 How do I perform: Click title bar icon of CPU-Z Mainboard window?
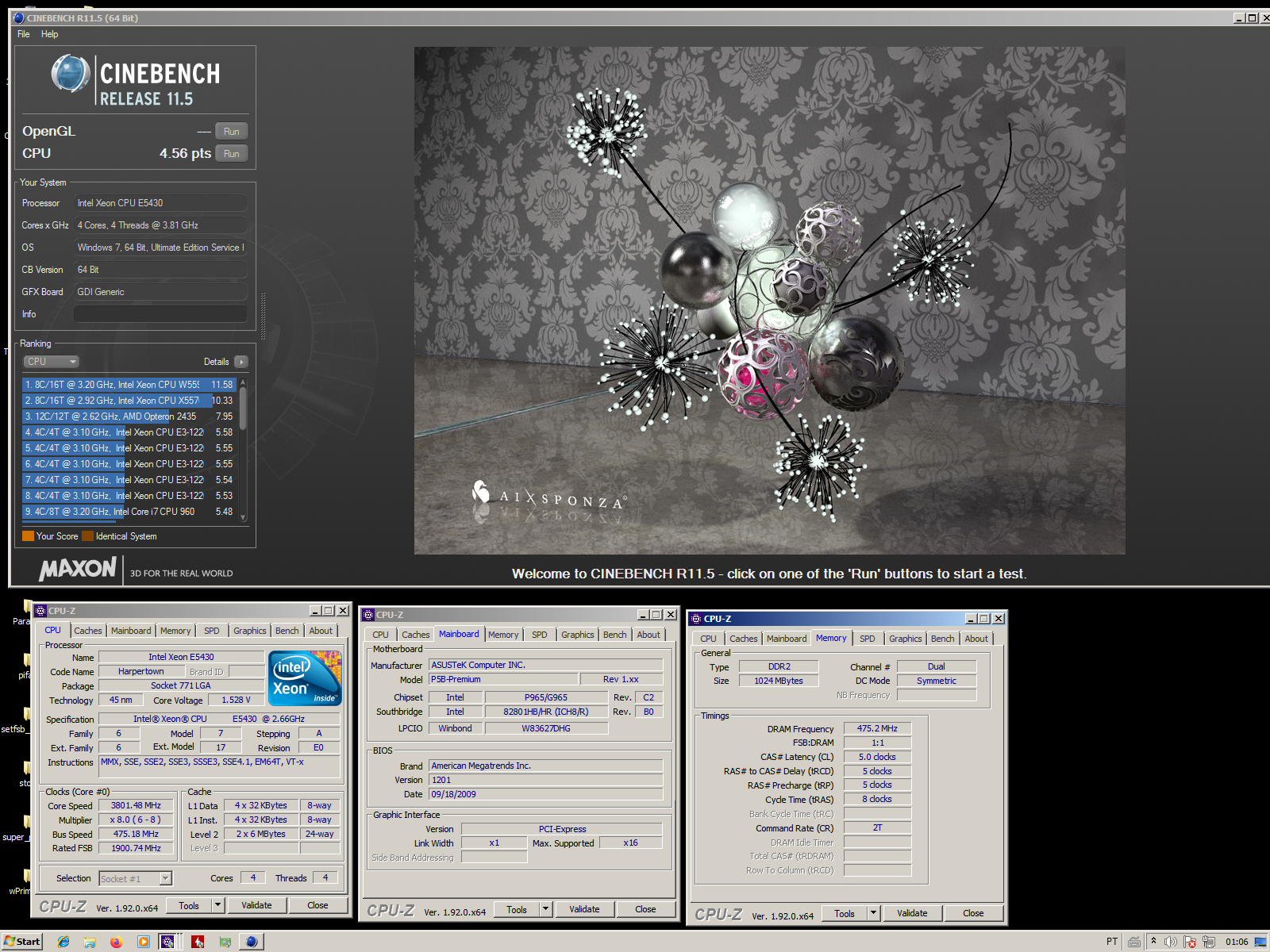[x=368, y=615]
